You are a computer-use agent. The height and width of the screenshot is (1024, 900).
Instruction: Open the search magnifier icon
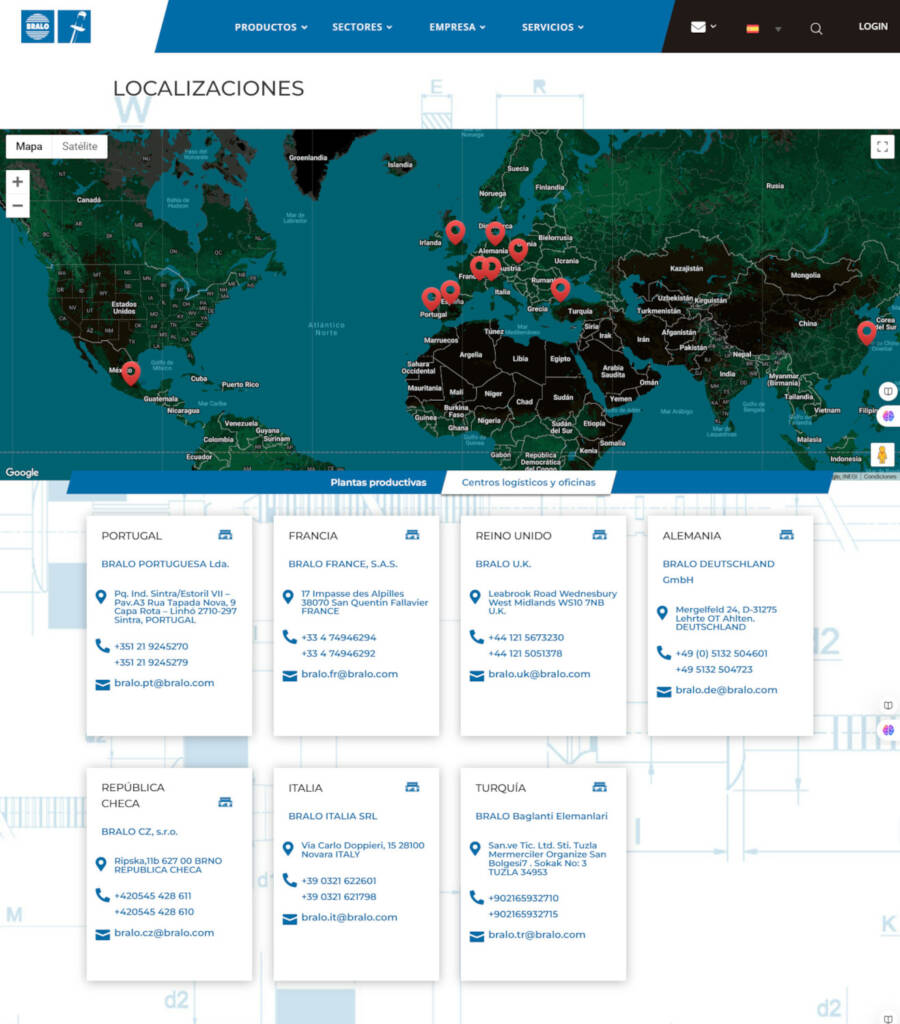pyautogui.click(x=816, y=28)
